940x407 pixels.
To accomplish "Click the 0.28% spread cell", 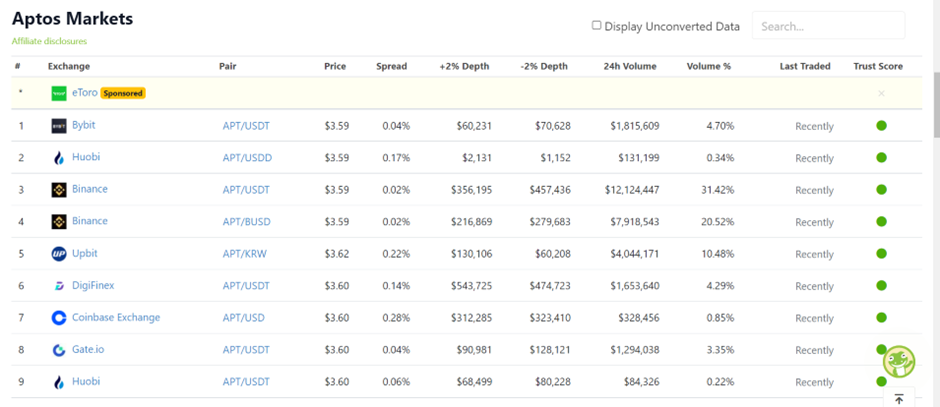I will (396, 318).
